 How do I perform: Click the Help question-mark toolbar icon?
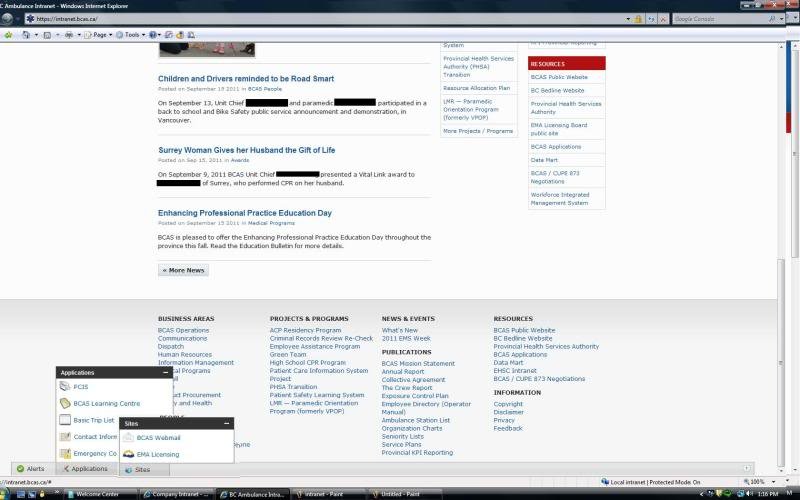[x=153, y=35]
